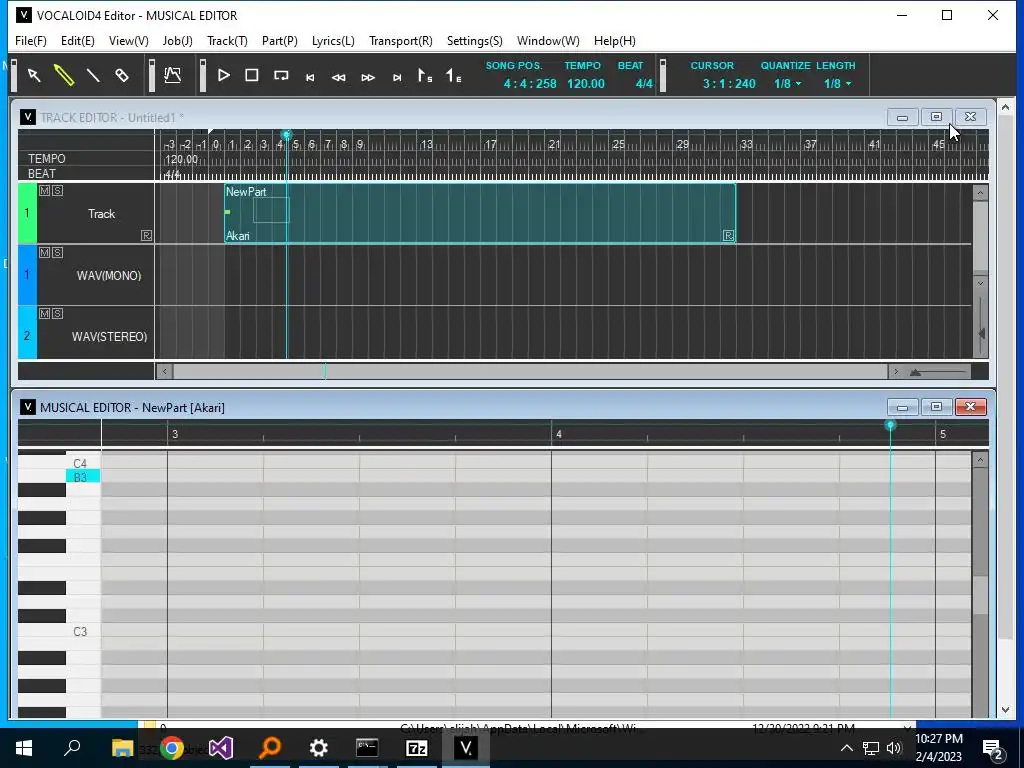Image resolution: width=1024 pixels, height=768 pixels.
Task: Open the File(F) menu
Action: [31, 40]
